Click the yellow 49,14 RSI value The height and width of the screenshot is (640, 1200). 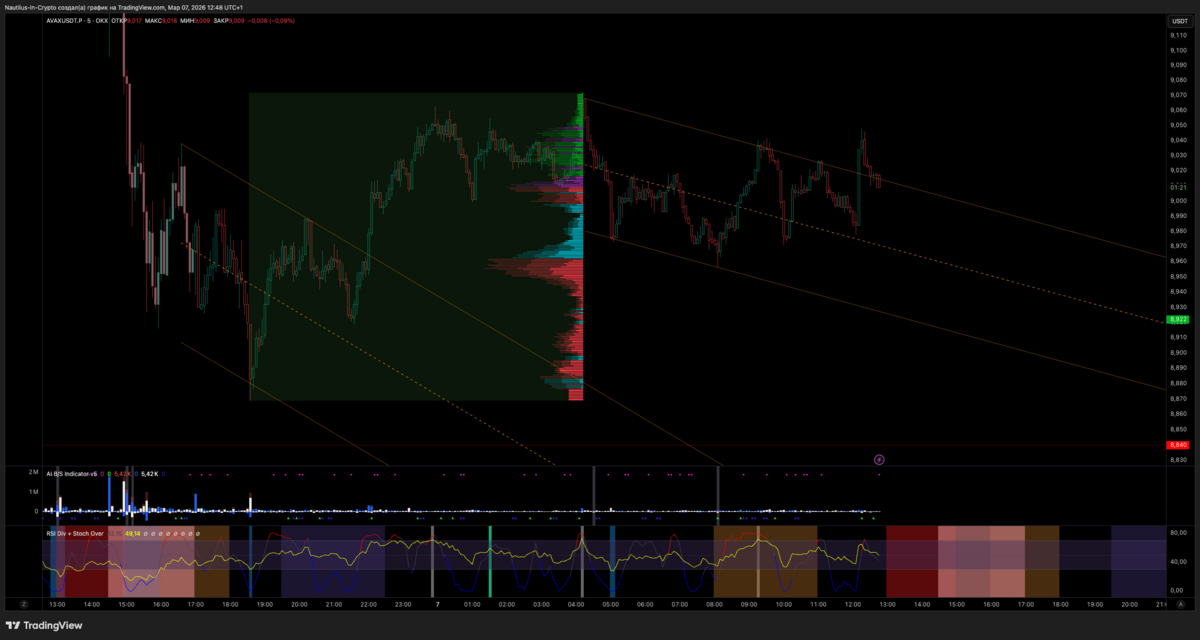click(x=131, y=533)
